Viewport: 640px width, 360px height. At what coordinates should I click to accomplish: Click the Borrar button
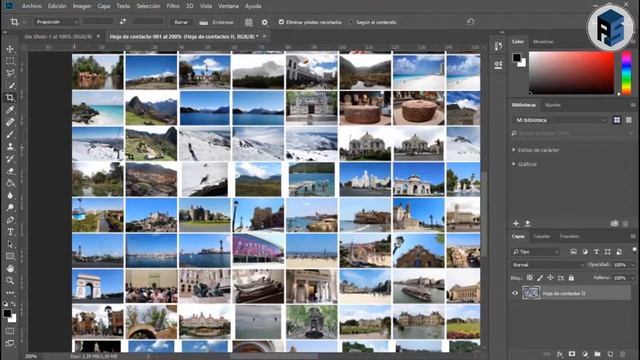click(180, 22)
